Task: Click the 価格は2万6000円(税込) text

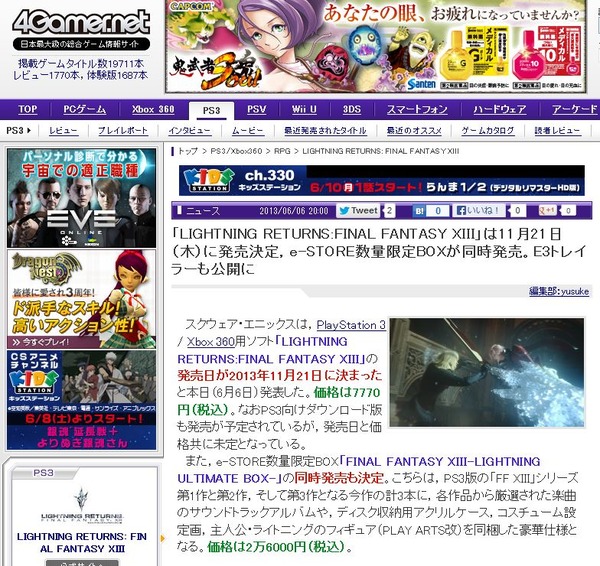Action: tap(276, 547)
